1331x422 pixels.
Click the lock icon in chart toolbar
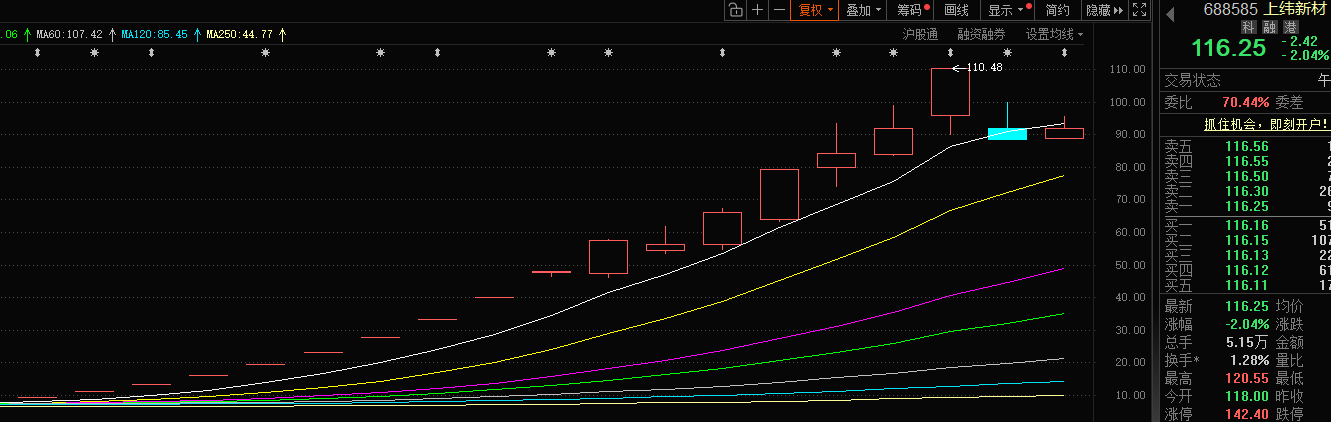(735, 10)
